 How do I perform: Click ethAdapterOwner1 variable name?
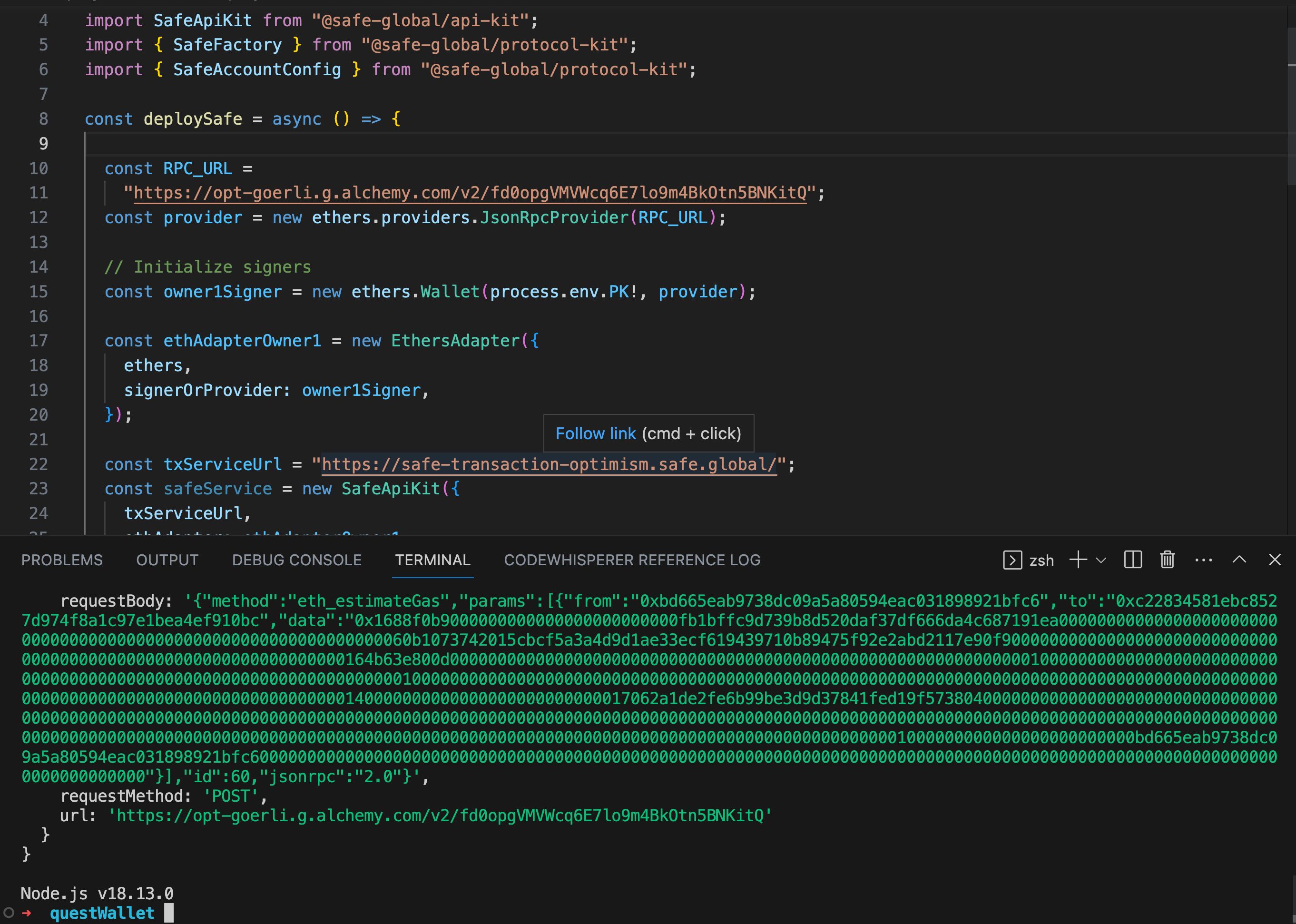[242, 341]
